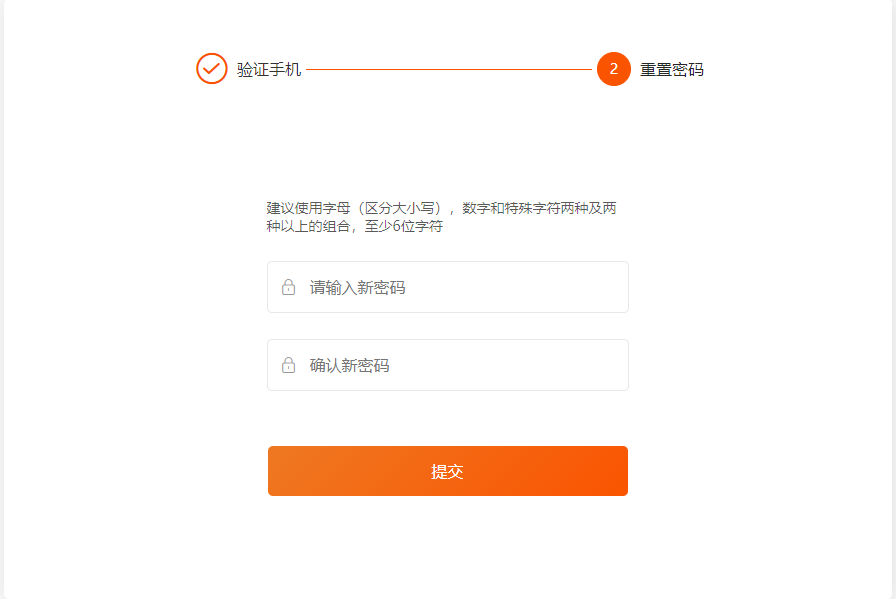Viewport: 896px width, 599px height.
Task: Select the 重置密码 step label
Action: click(671, 69)
